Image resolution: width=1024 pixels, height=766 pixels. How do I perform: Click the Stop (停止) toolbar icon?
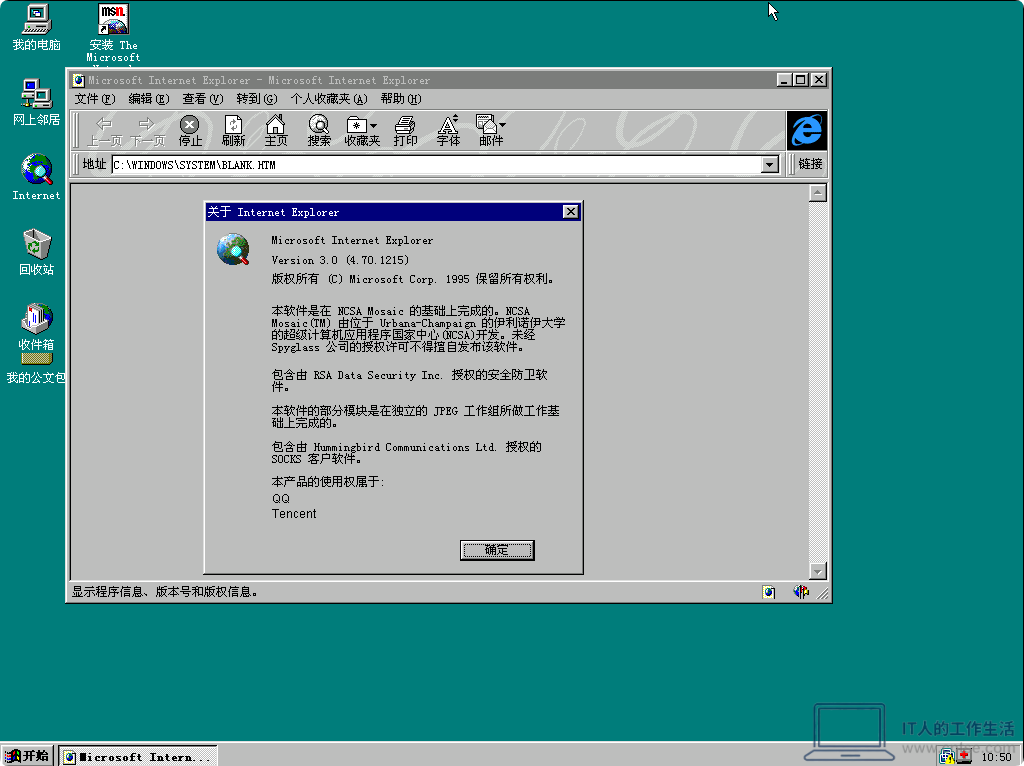tap(190, 131)
